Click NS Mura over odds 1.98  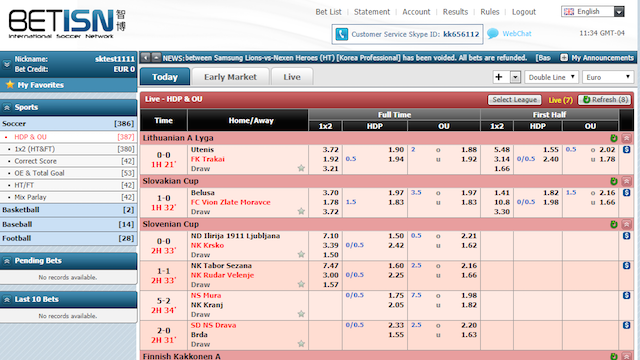469,295
